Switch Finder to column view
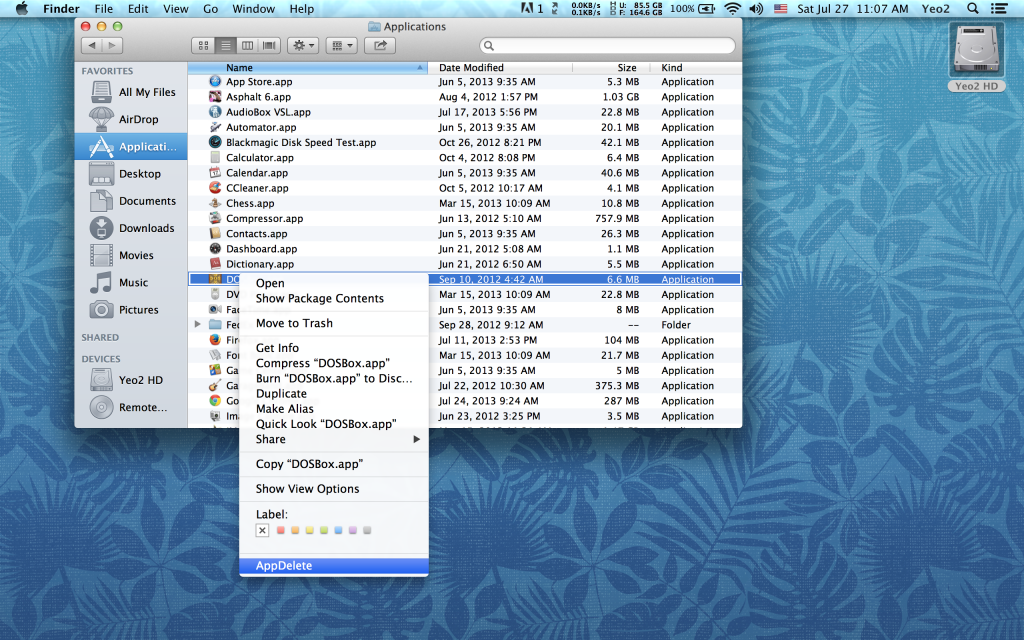 [x=247, y=46]
